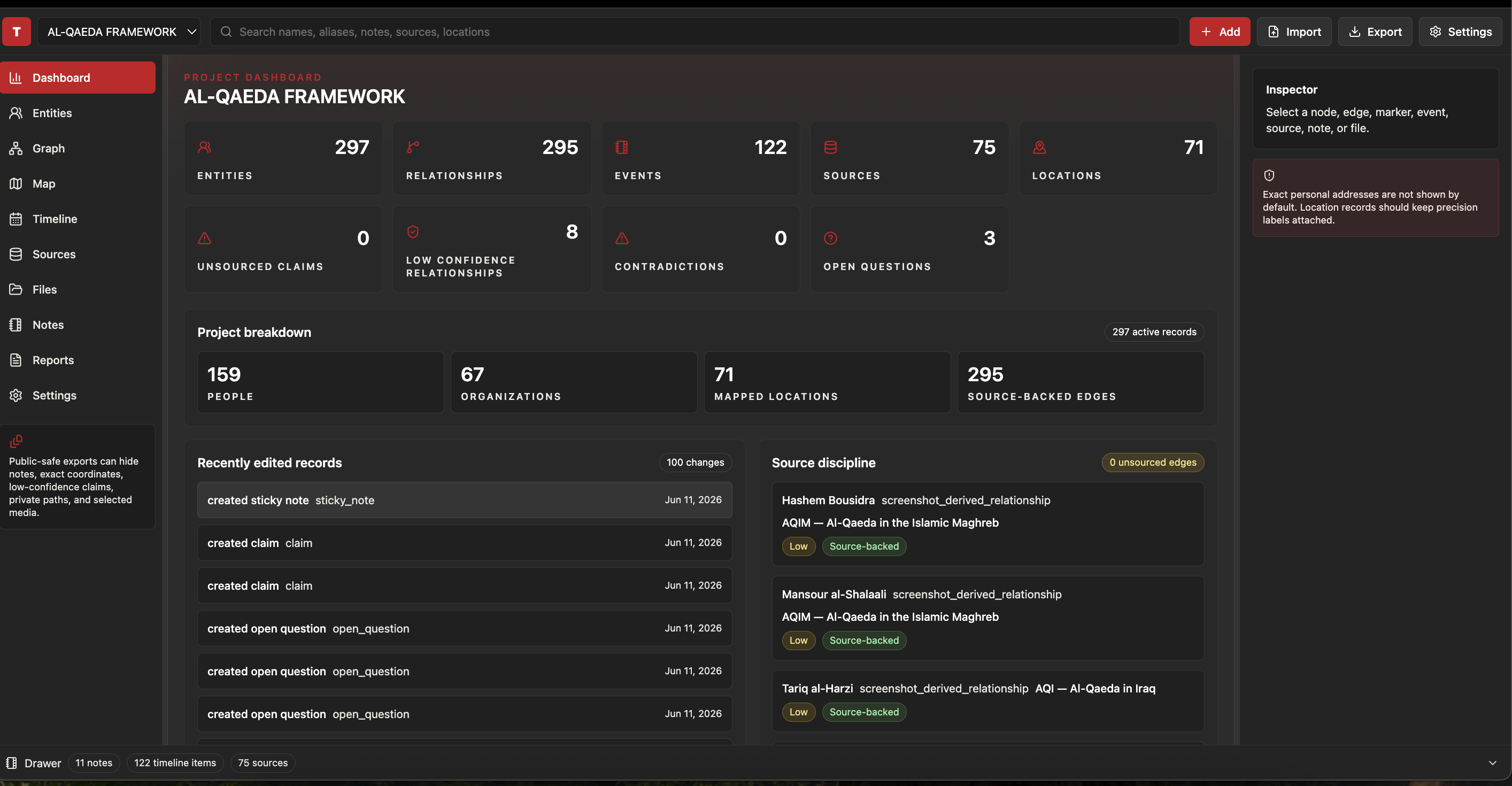Click the Low Confidence Relationships shield icon
1512x786 pixels.
click(x=413, y=232)
